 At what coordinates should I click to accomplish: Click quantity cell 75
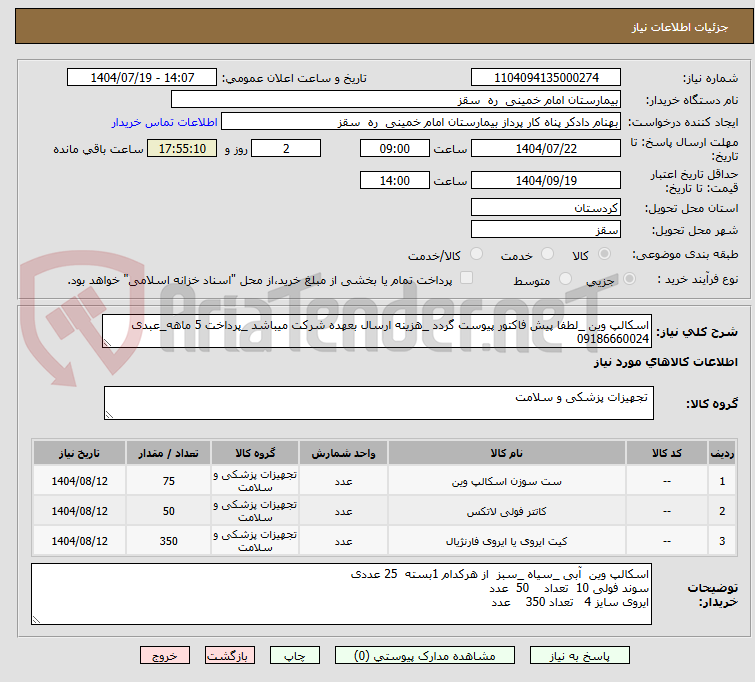coord(169,481)
